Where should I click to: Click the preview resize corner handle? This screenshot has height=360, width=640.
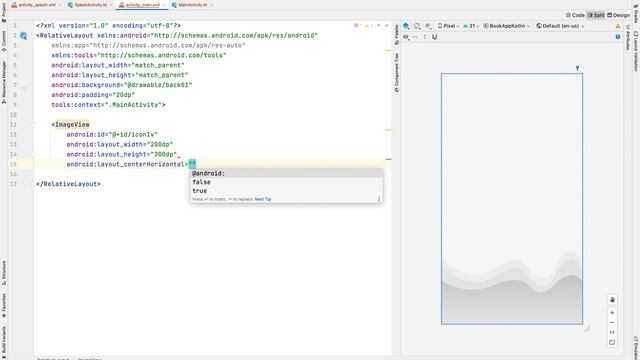point(587,329)
